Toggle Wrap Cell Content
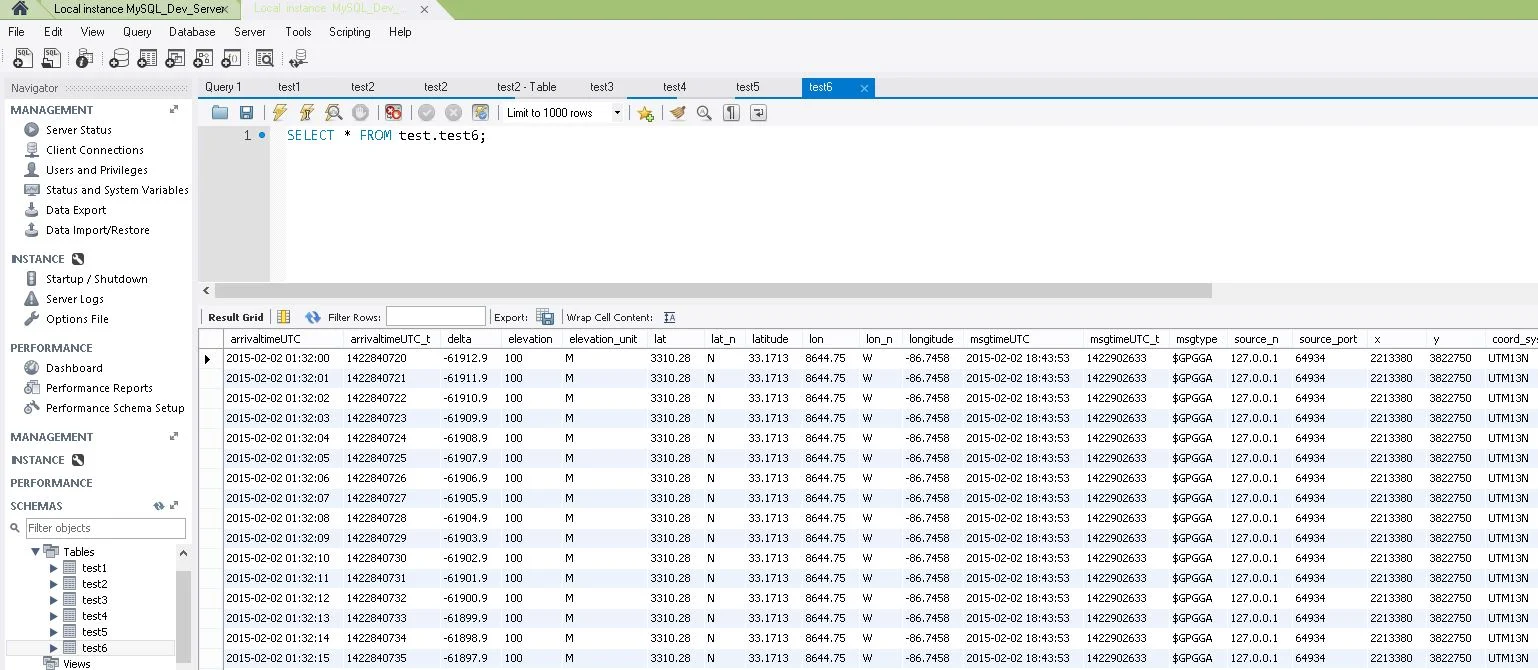Image resolution: width=1538 pixels, height=670 pixels. pos(670,317)
